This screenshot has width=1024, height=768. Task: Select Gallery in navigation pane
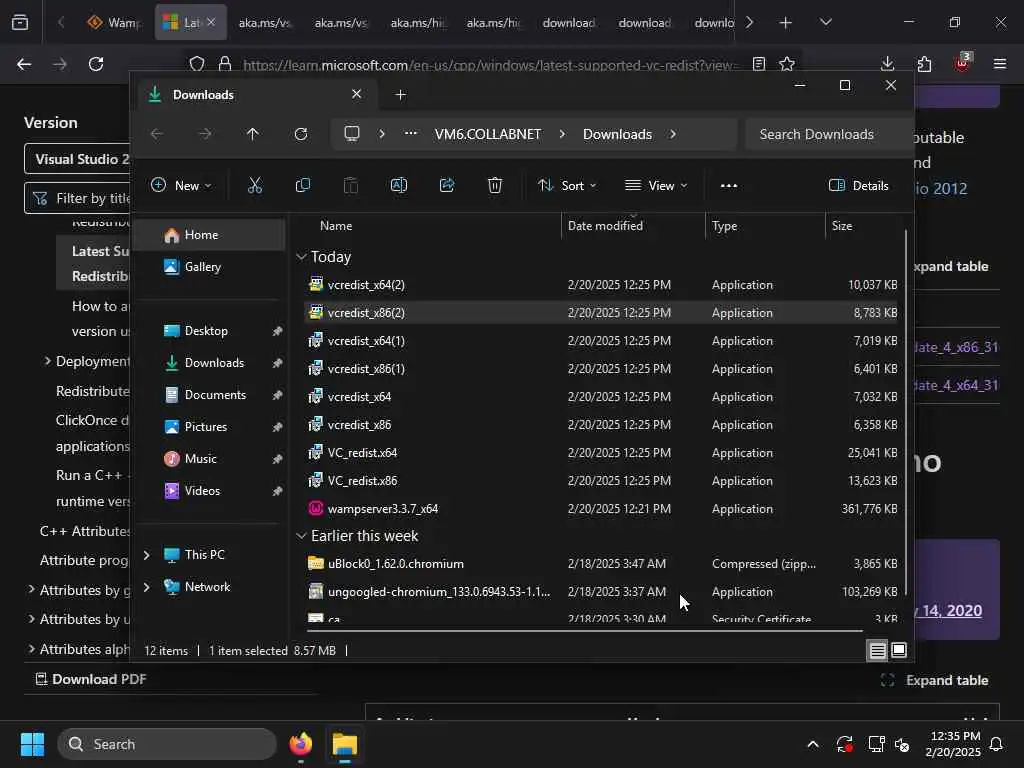tap(210, 266)
